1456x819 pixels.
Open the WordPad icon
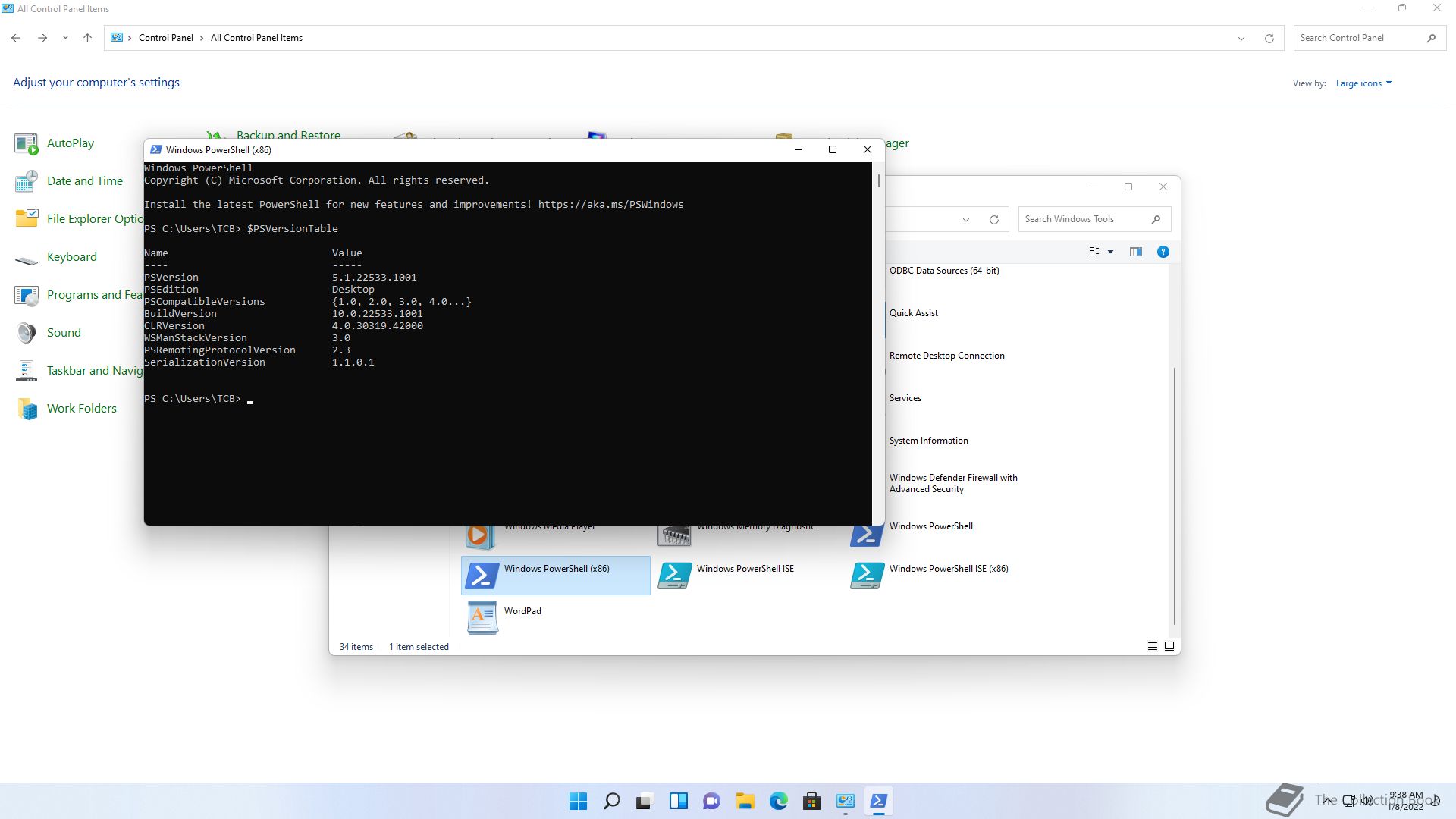pyautogui.click(x=482, y=617)
